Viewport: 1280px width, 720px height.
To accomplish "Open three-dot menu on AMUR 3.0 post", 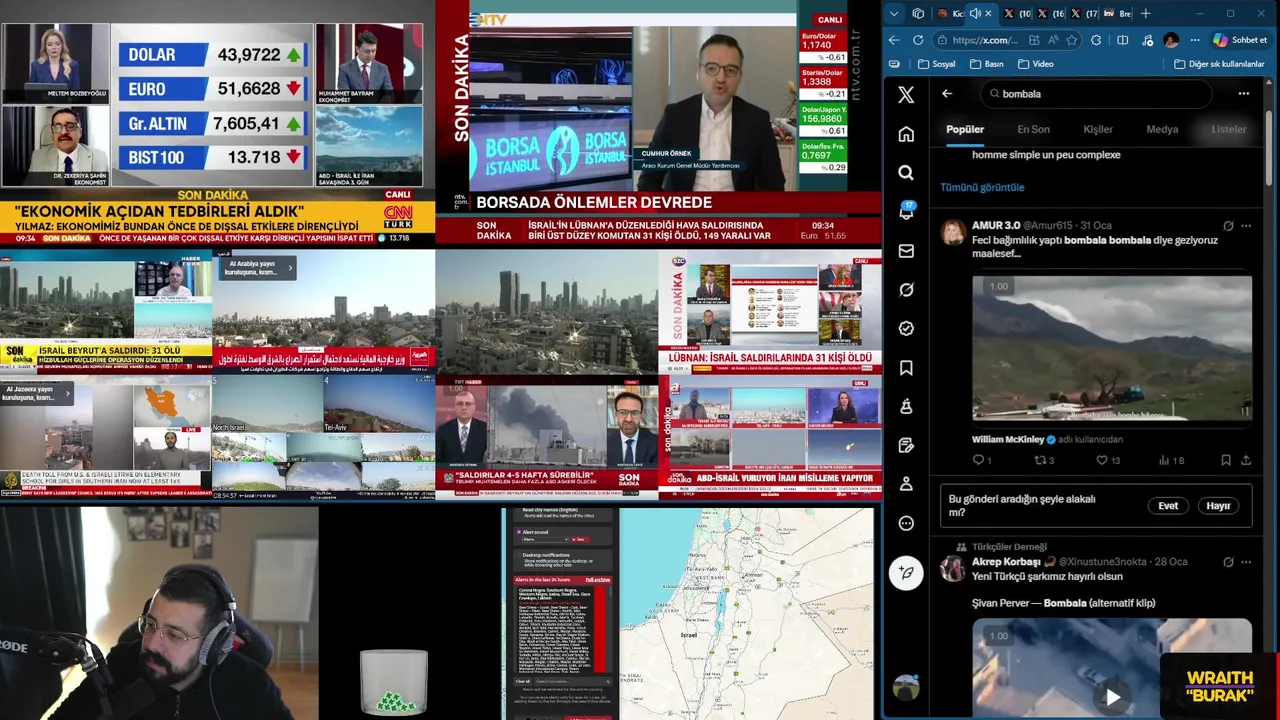I will pyautogui.click(x=1246, y=226).
